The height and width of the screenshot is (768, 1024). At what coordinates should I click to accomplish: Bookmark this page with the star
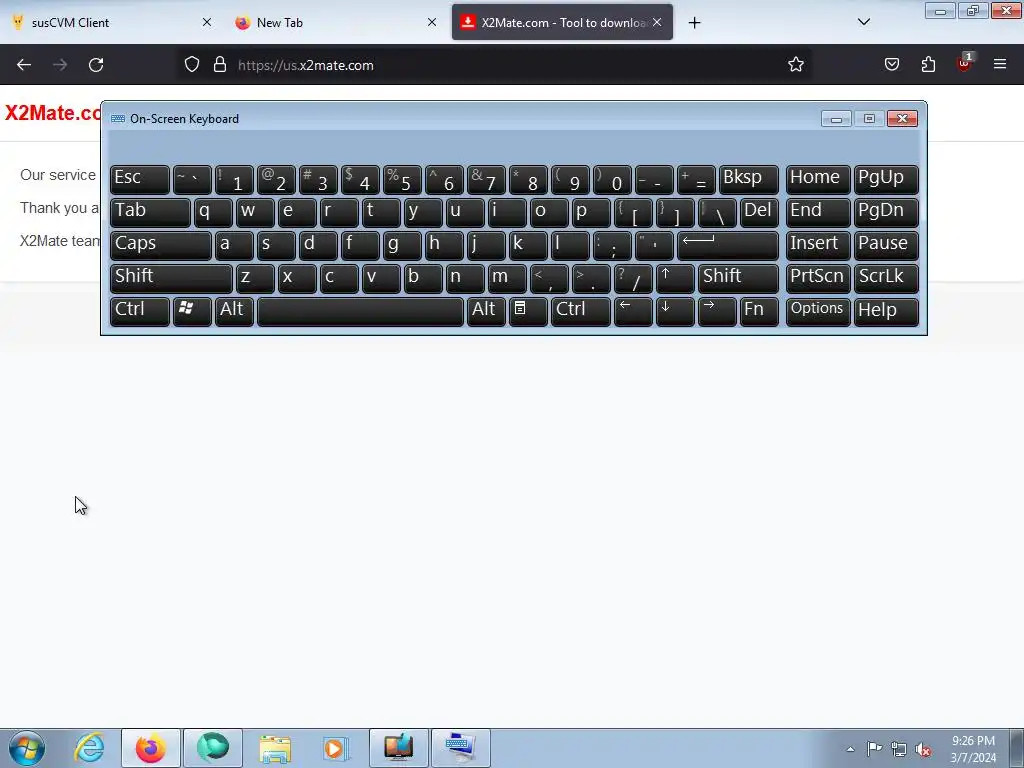click(795, 65)
